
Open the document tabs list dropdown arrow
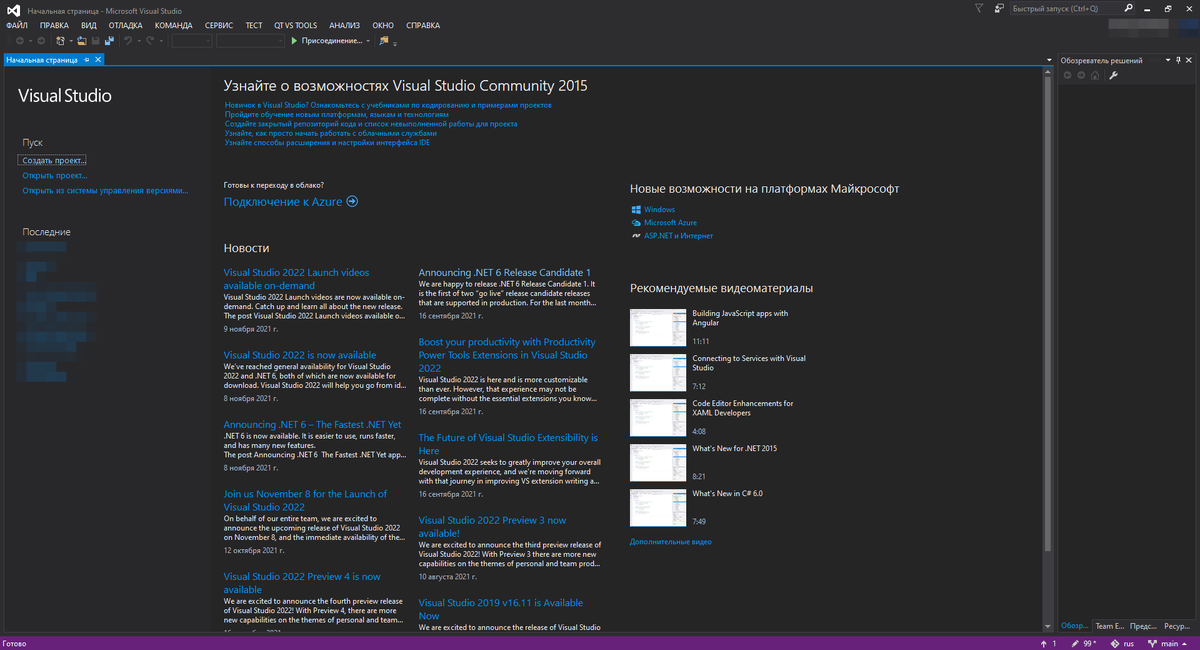pos(1049,60)
